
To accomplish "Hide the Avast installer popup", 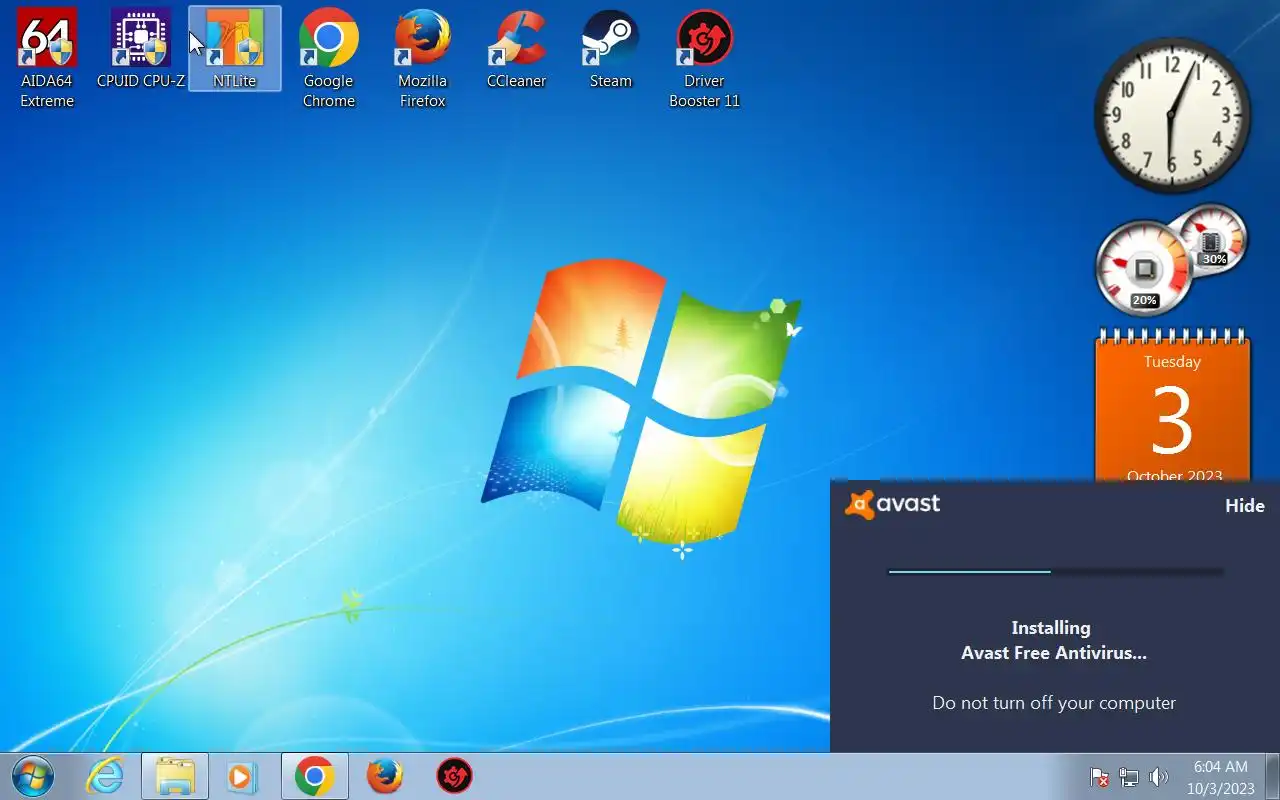I will pyautogui.click(x=1244, y=506).
